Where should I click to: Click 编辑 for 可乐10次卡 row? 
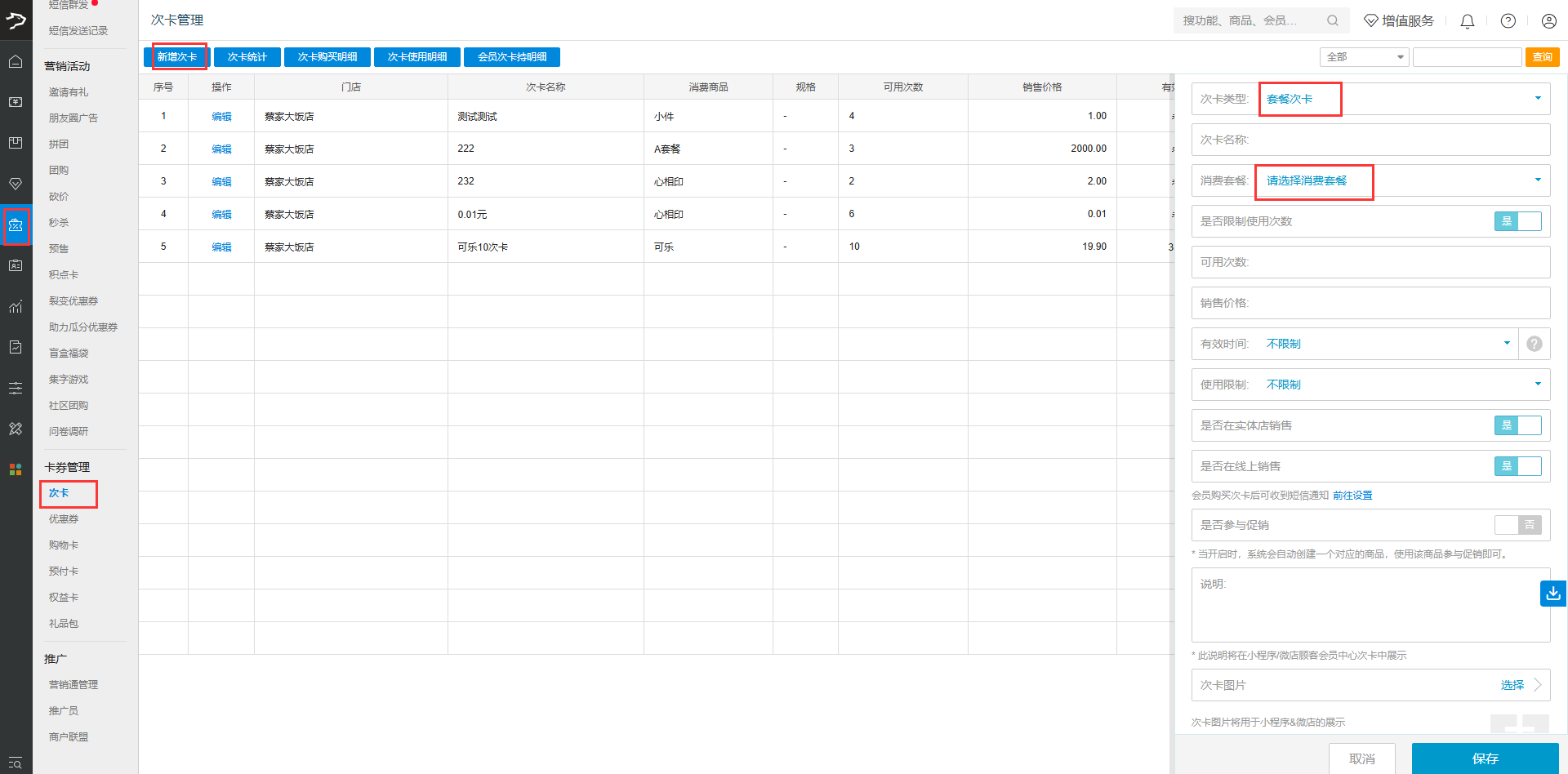221,247
